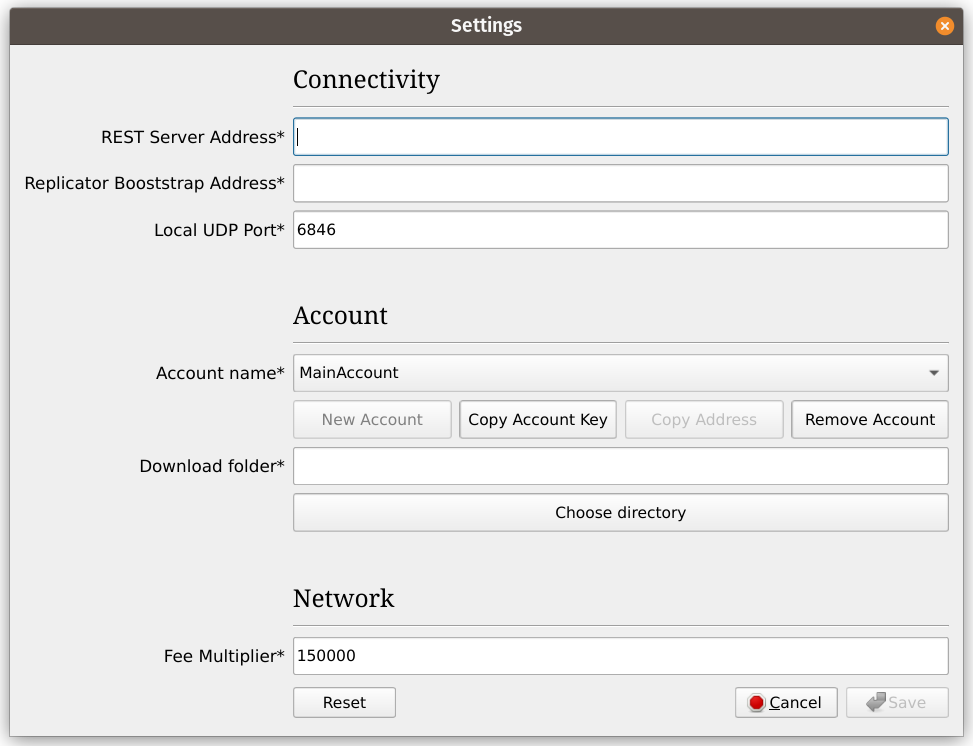The width and height of the screenshot is (973, 746).
Task: Open the Account name dropdown
Action: pos(621,373)
